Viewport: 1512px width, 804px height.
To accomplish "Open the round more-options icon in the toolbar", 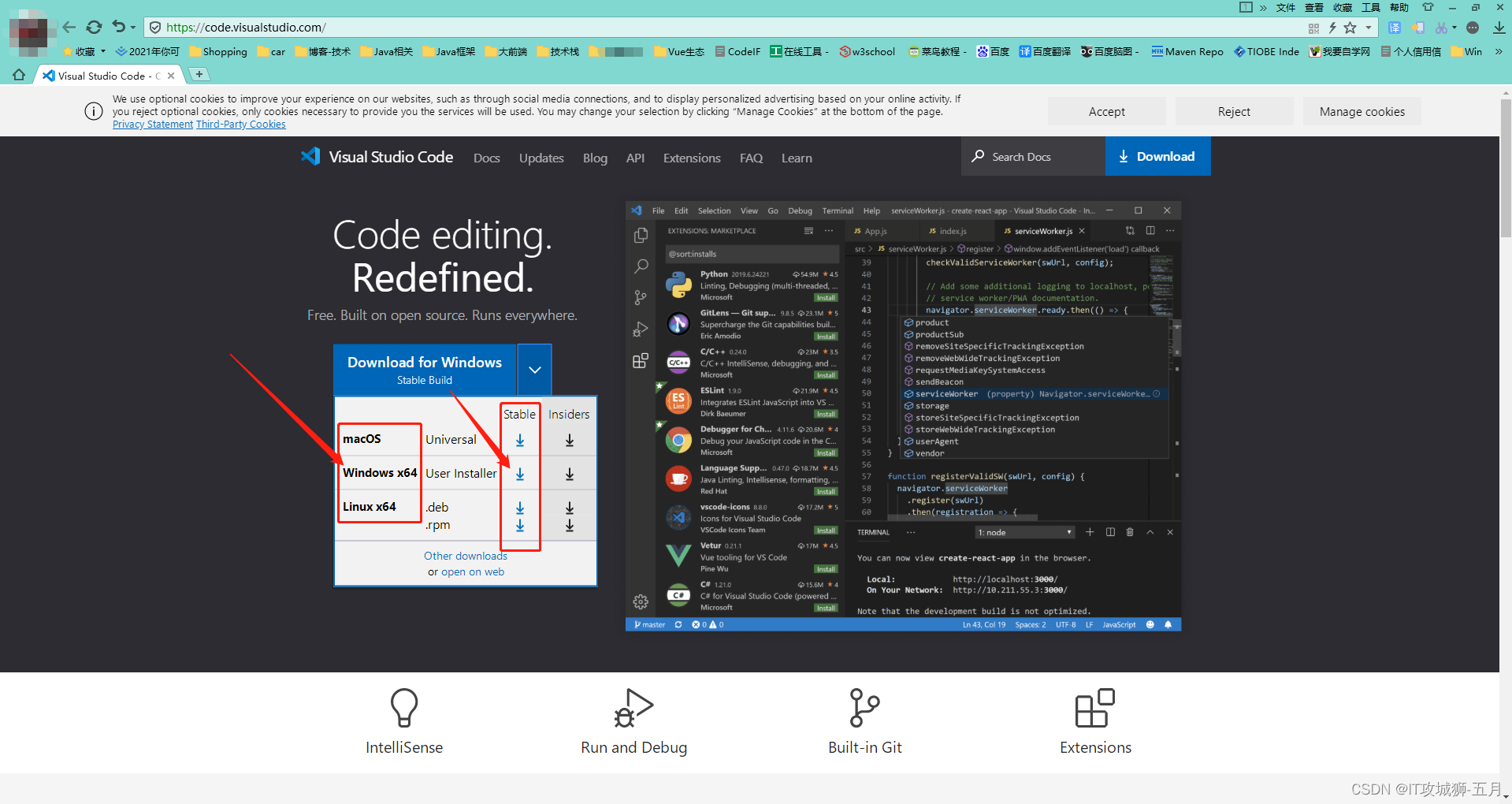I will tap(1473, 28).
